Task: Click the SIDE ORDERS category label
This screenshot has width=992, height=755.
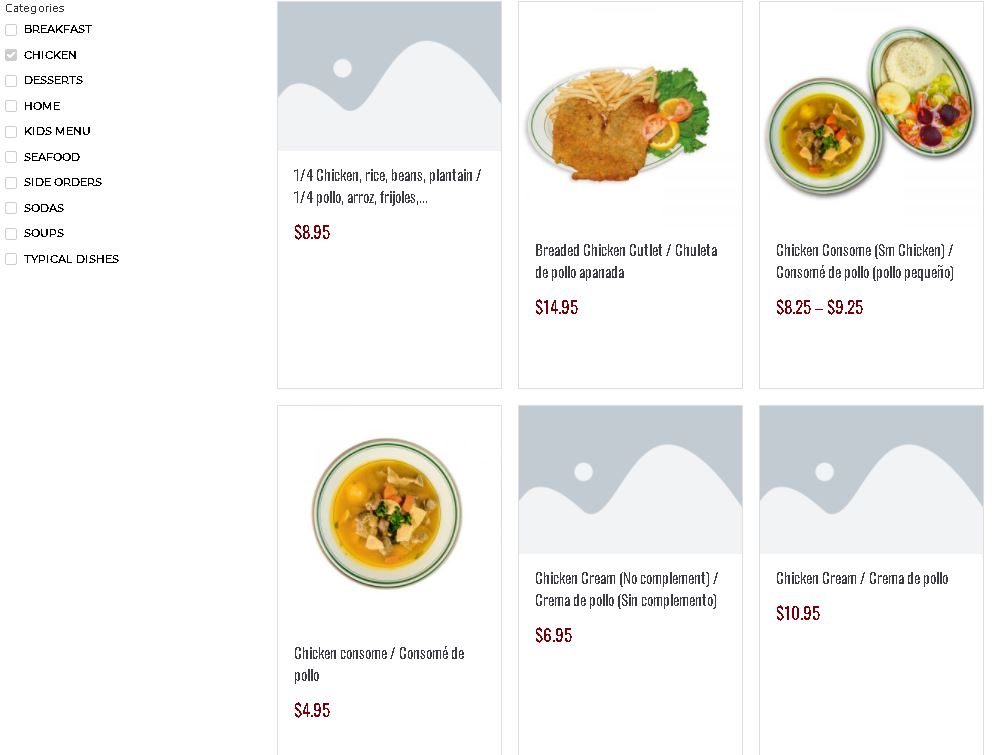Action: [62, 182]
